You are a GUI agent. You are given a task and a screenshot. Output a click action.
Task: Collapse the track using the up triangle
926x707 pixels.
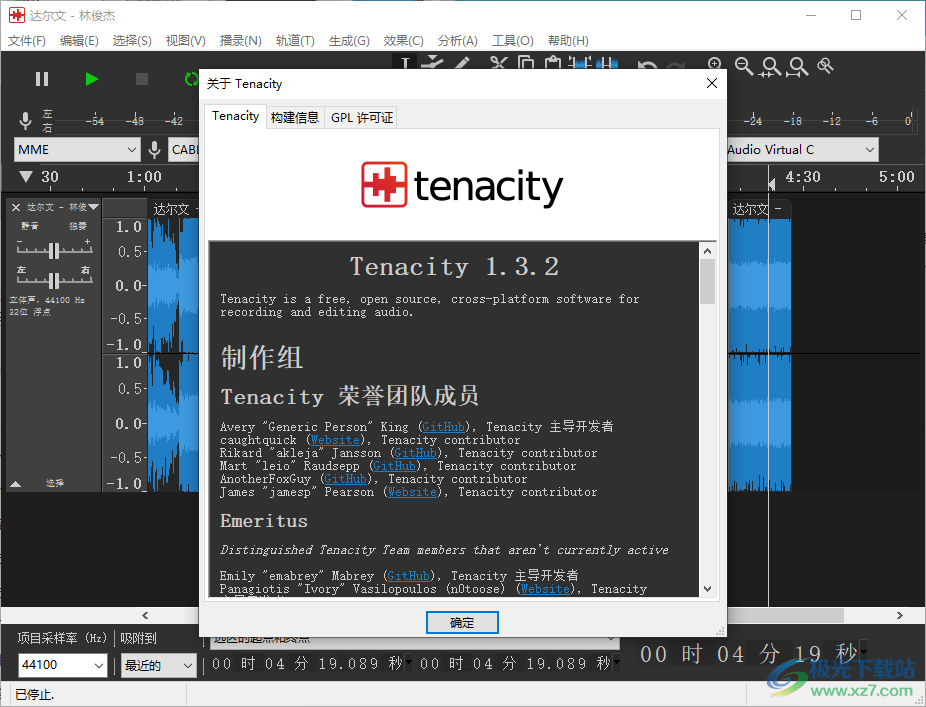16,484
